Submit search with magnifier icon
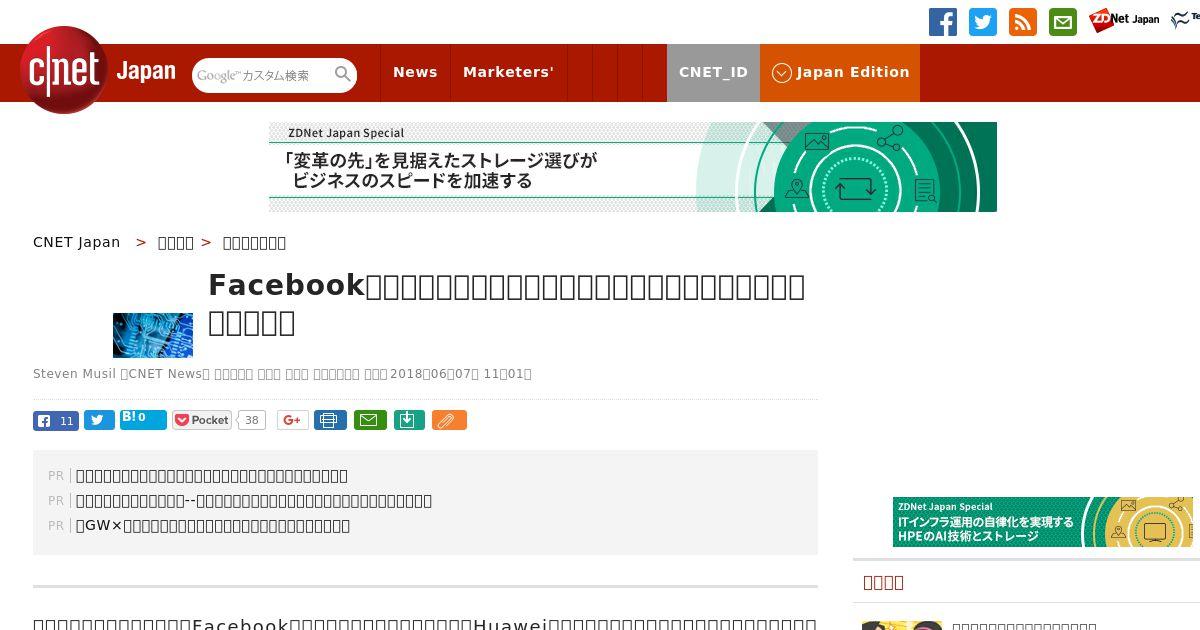 tap(343, 75)
